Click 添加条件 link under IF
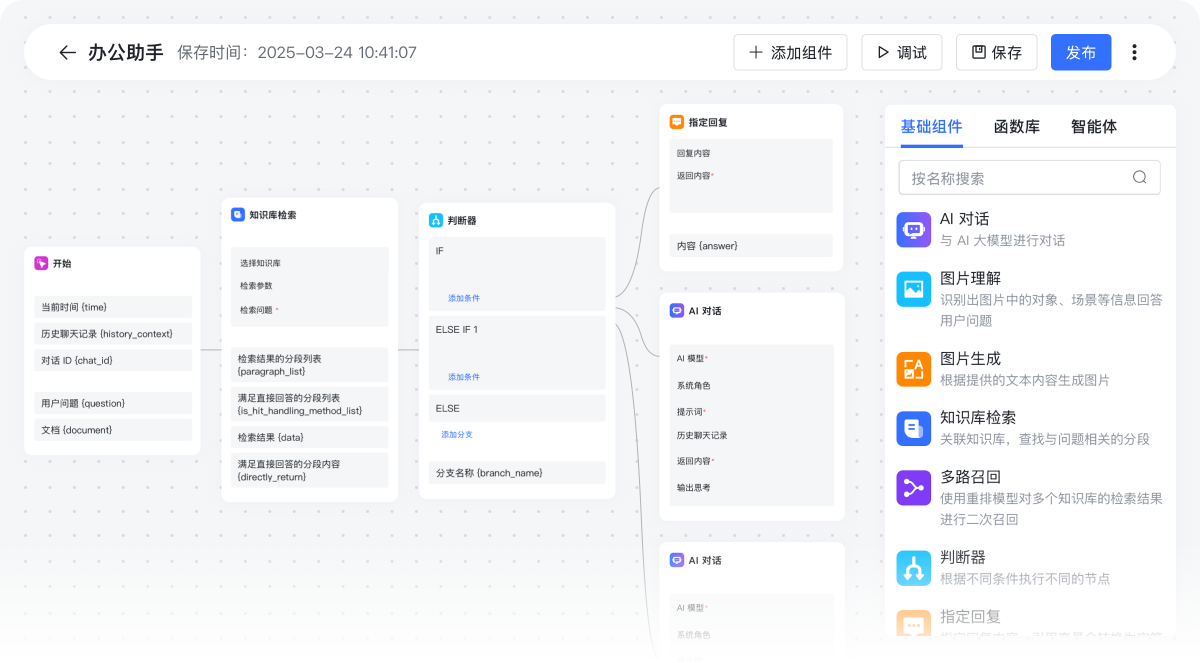 (x=463, y=298)
